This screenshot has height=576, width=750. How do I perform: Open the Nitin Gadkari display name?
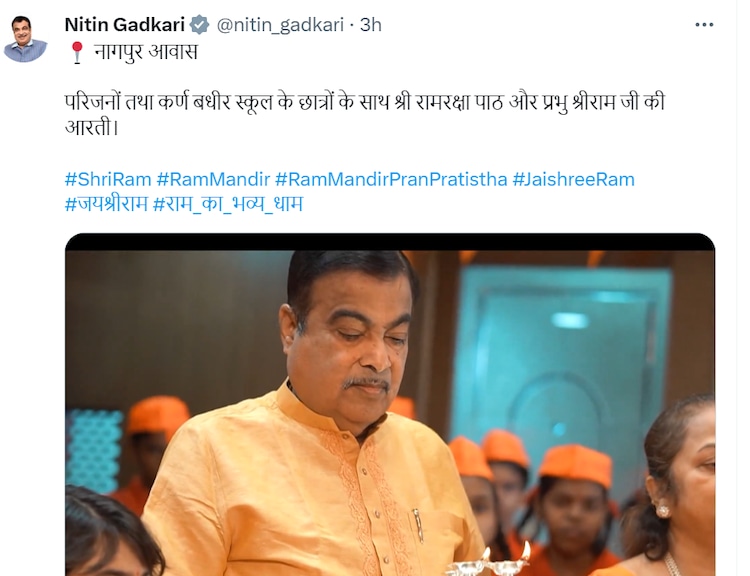coord(125,25)
